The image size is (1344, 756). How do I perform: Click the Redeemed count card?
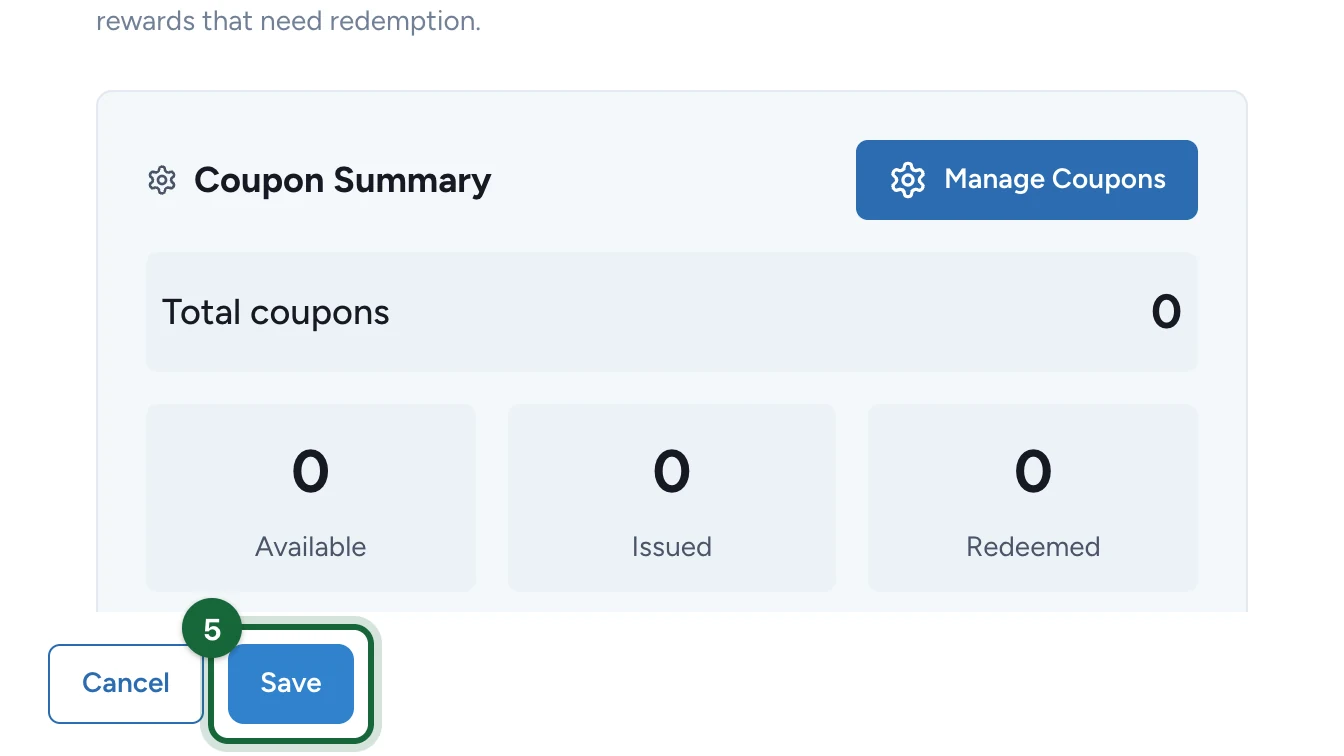tap(1033, 498)
